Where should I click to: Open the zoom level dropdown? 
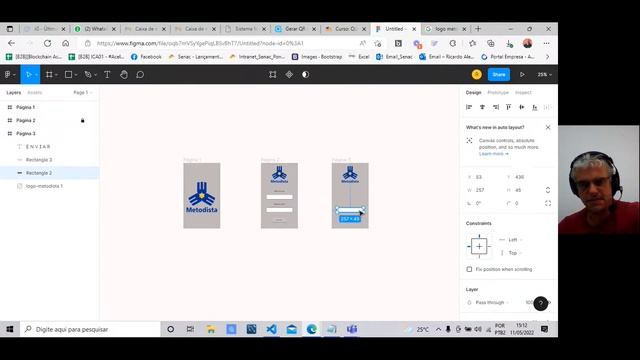click(x=544, y=75)
